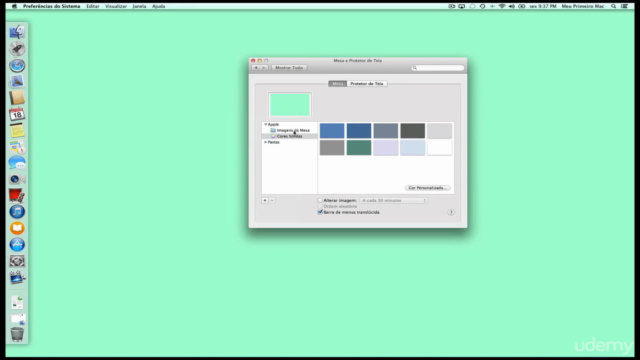
Task: Open Finder from the Dock
Action: tap(17, 32)
